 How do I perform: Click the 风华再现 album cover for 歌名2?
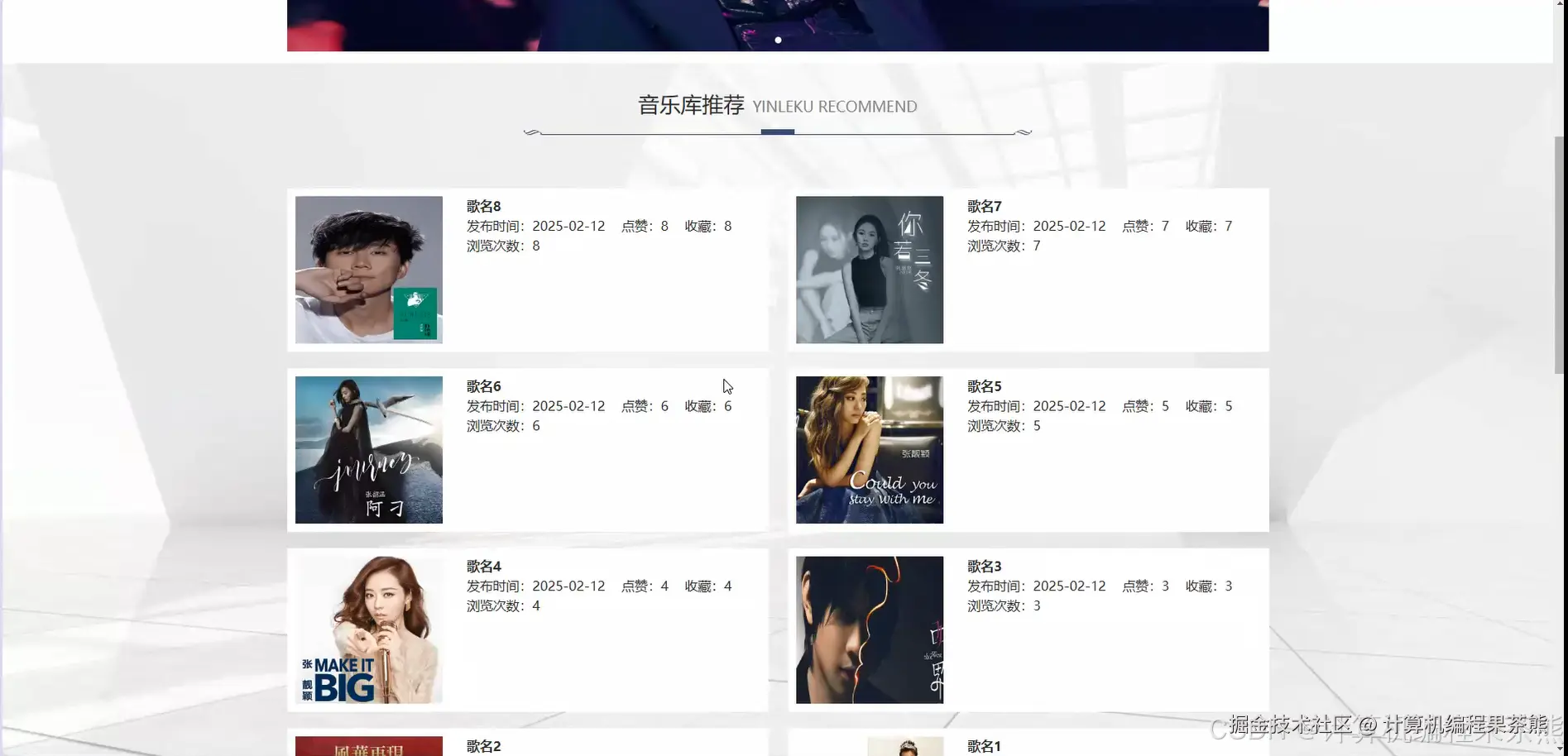point(368,749)
